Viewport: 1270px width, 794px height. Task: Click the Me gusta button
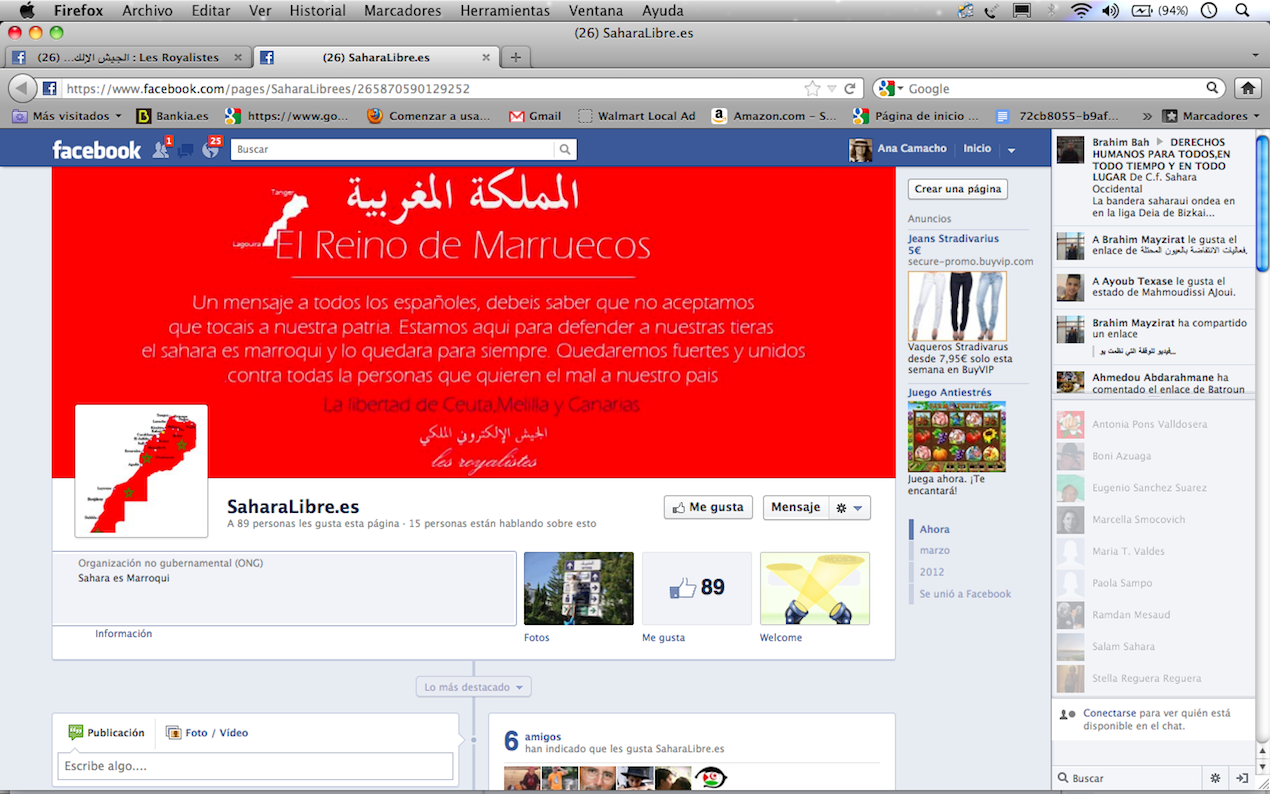click(x=708, y=507)
